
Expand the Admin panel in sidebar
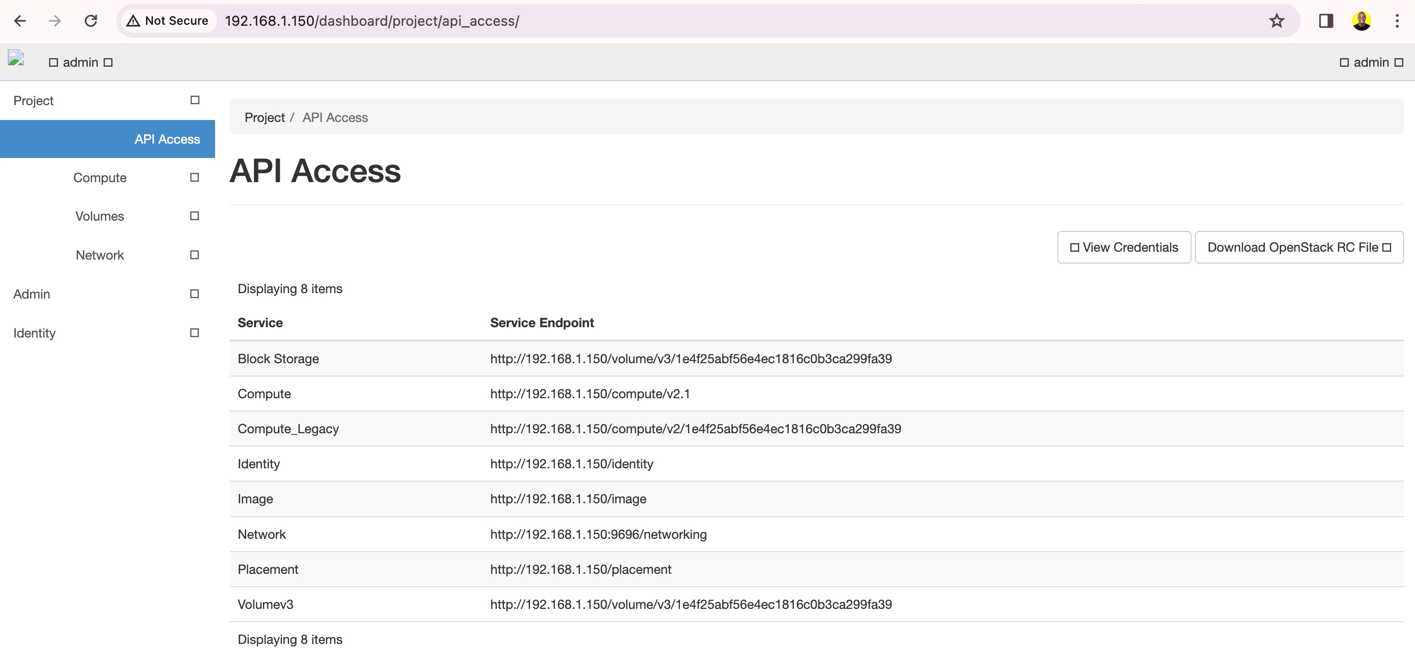click(31, 294)
